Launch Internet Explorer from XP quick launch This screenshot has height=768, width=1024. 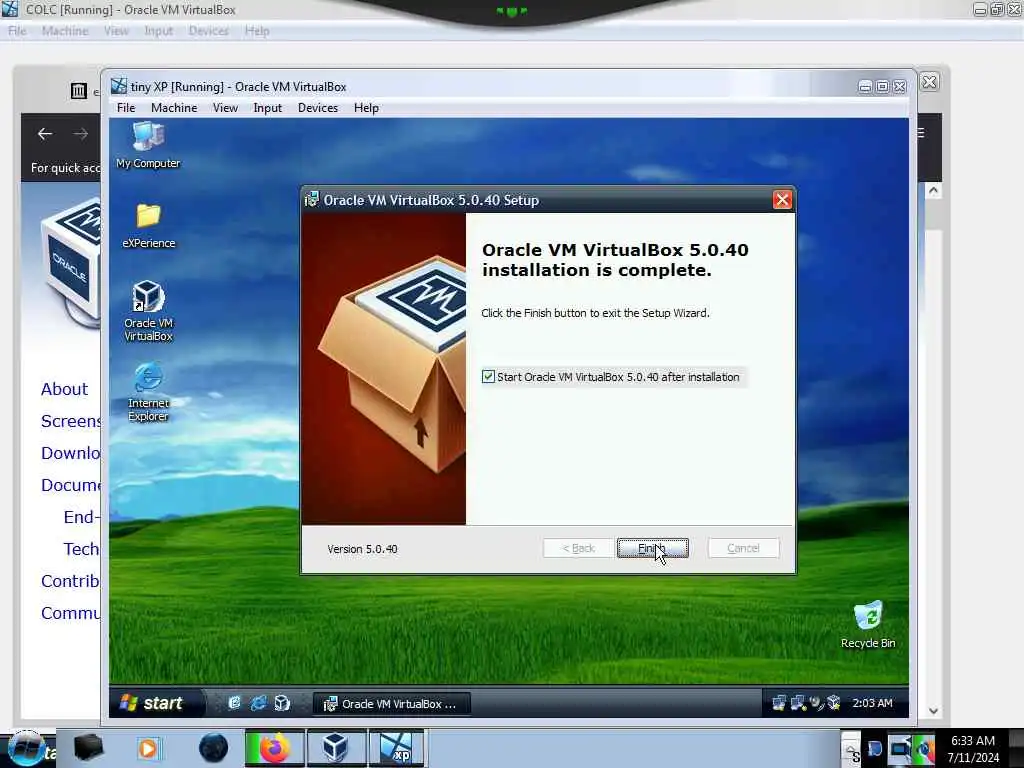pyautogui.click(x=259, y=703)
